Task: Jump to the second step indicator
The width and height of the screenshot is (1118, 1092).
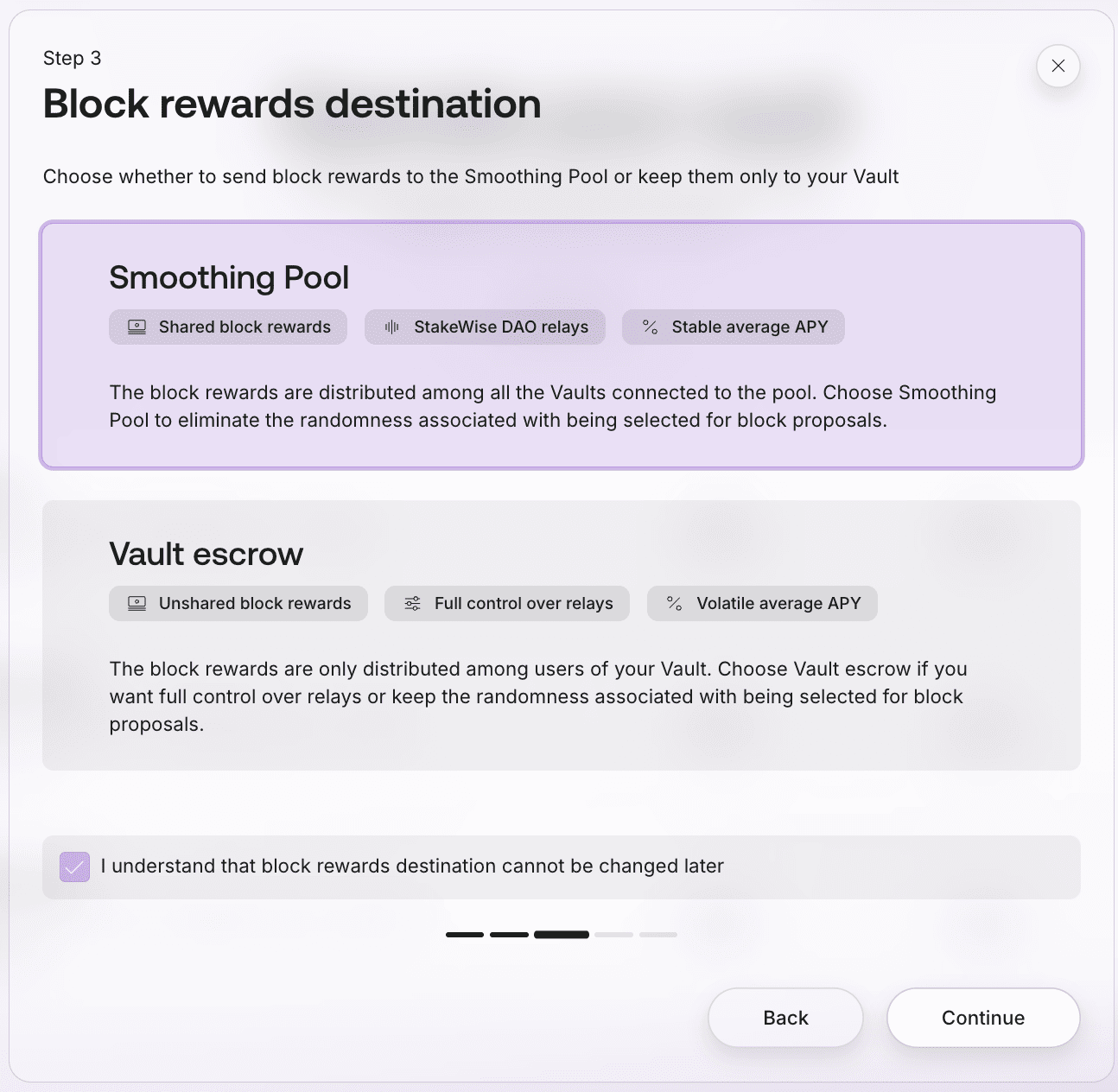Action: (509, 935)
